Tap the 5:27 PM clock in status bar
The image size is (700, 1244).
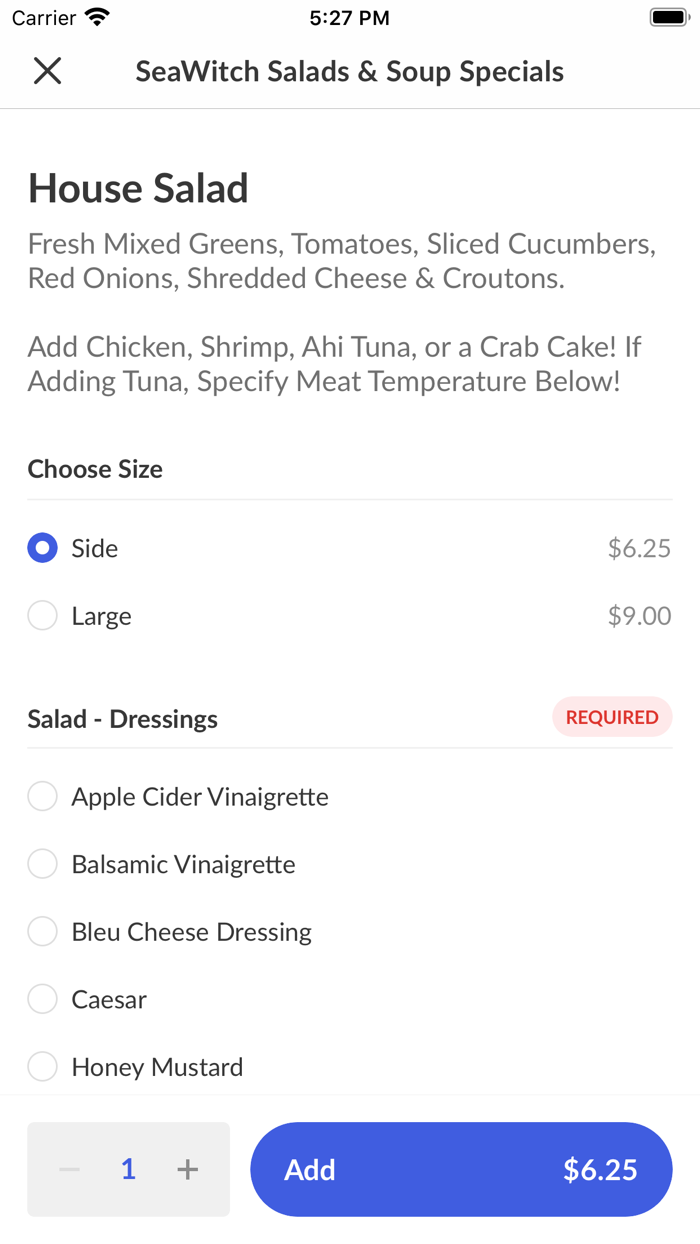pos(349,16)
